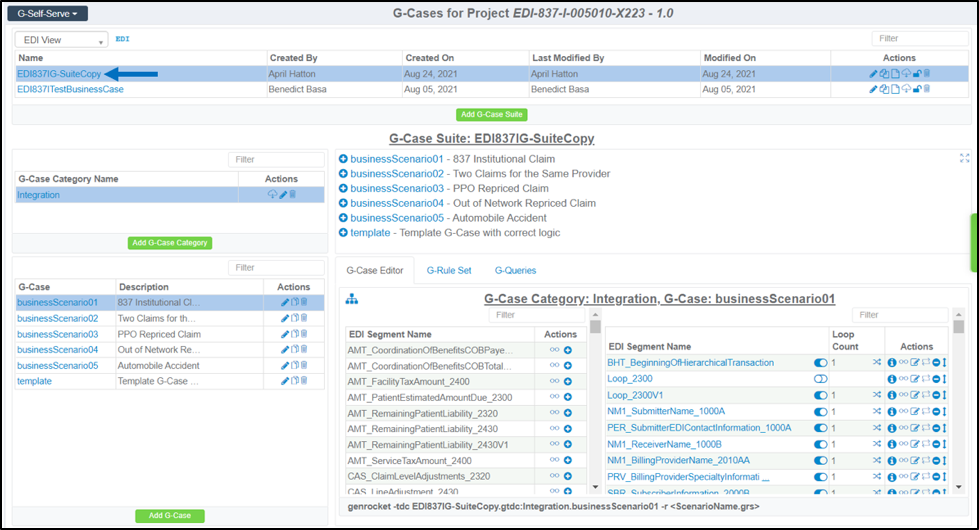Click the up-down reorder icon for PER_SubmitterEDIContactInformation_1000A
Viewport: 979px width, 530px height.
click(945, 428)
